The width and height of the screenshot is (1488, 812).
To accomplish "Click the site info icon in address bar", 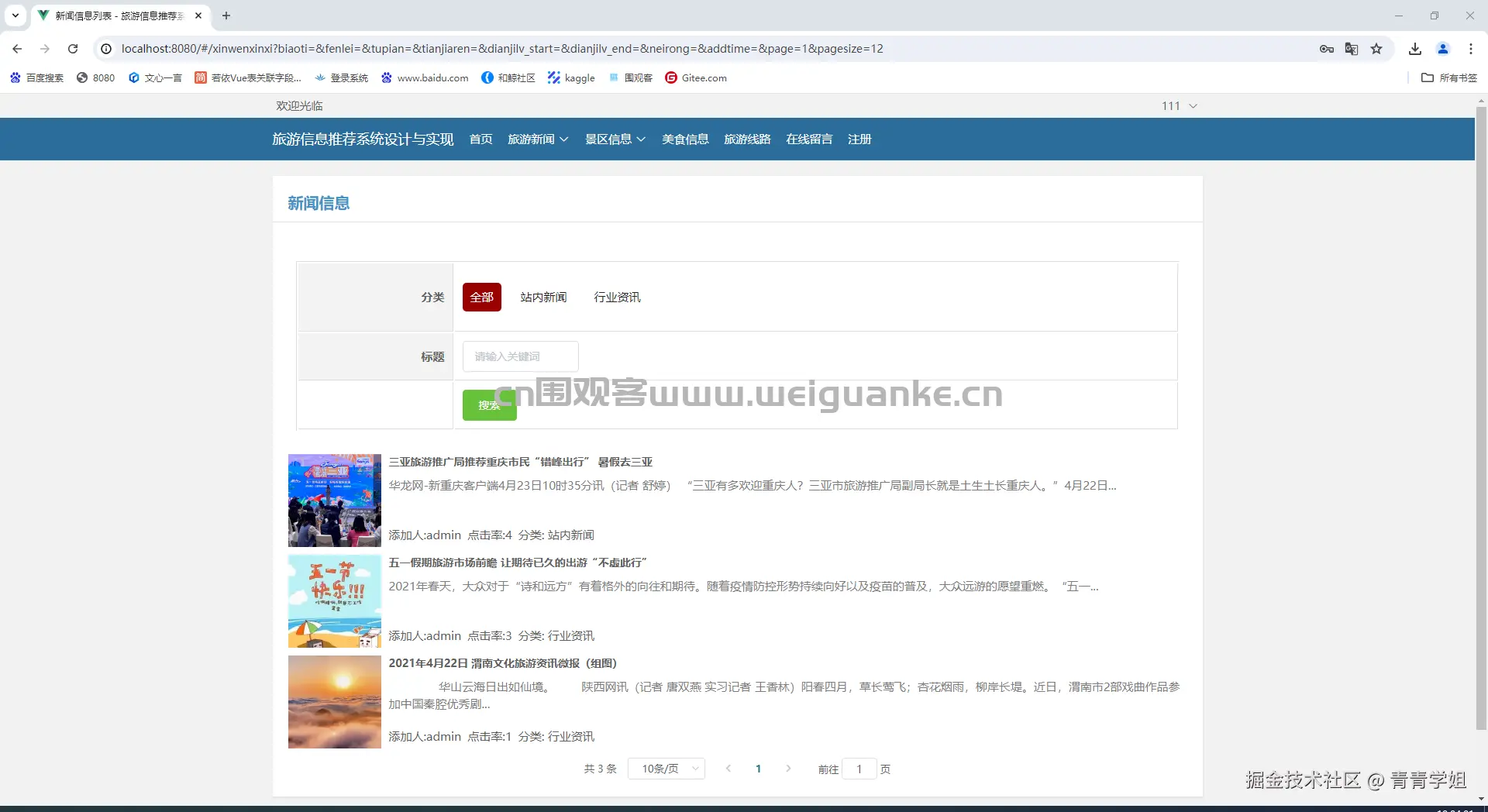I will coord(106,49).
